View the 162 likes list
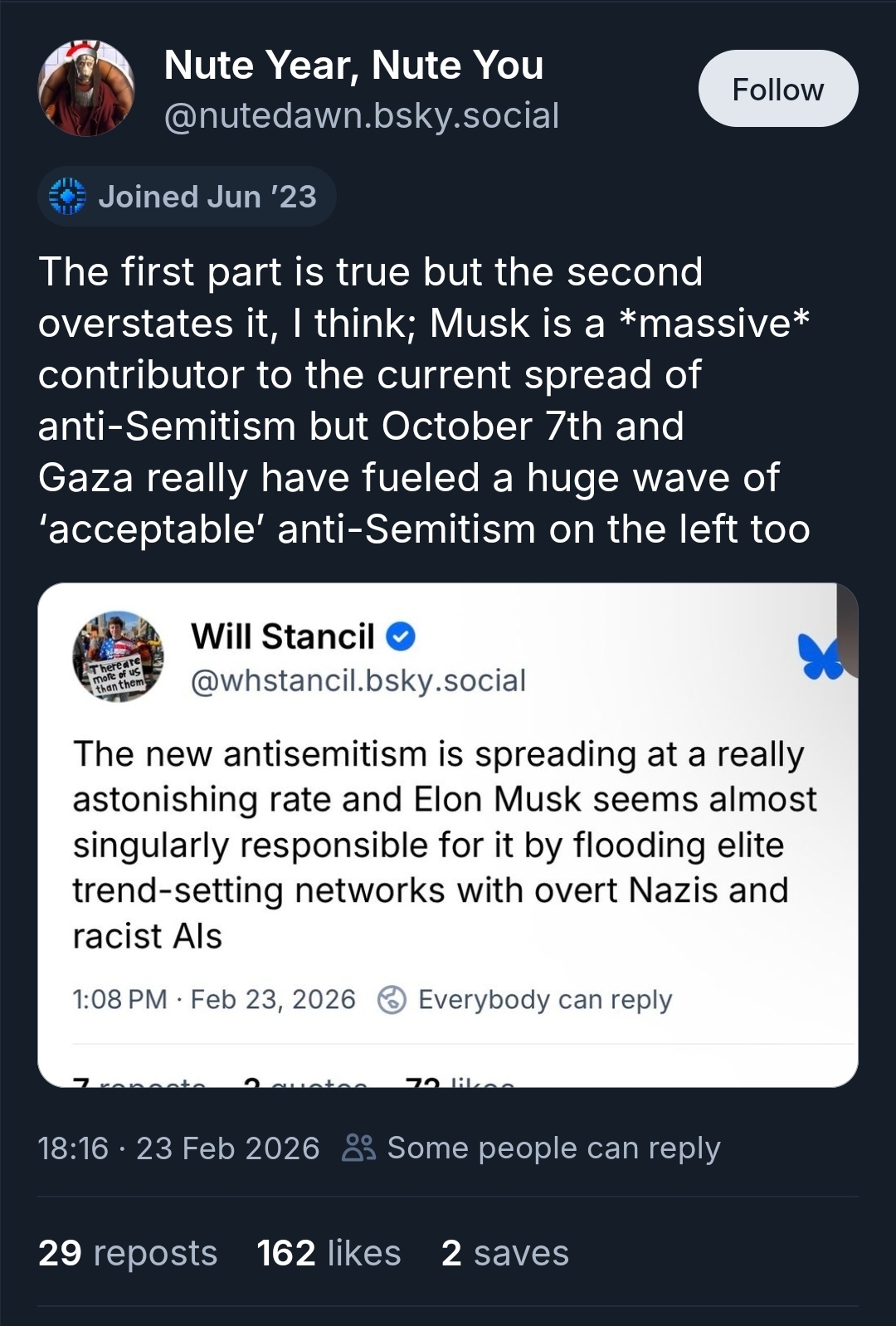The image size is (896, 1326). click(329, 1253)
